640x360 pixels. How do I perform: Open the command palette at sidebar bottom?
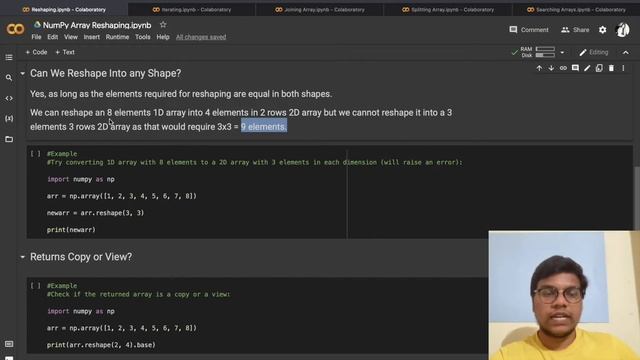tap(9, 344)
